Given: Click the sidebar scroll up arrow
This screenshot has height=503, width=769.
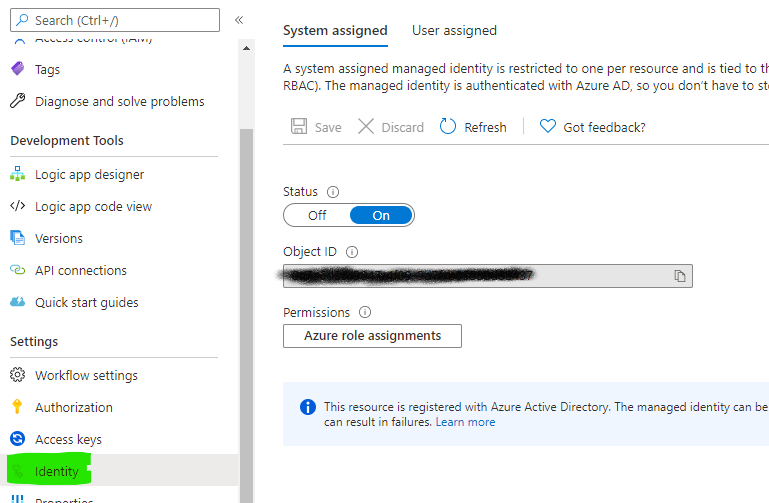Looking at the screenshot, I should 246,48.
